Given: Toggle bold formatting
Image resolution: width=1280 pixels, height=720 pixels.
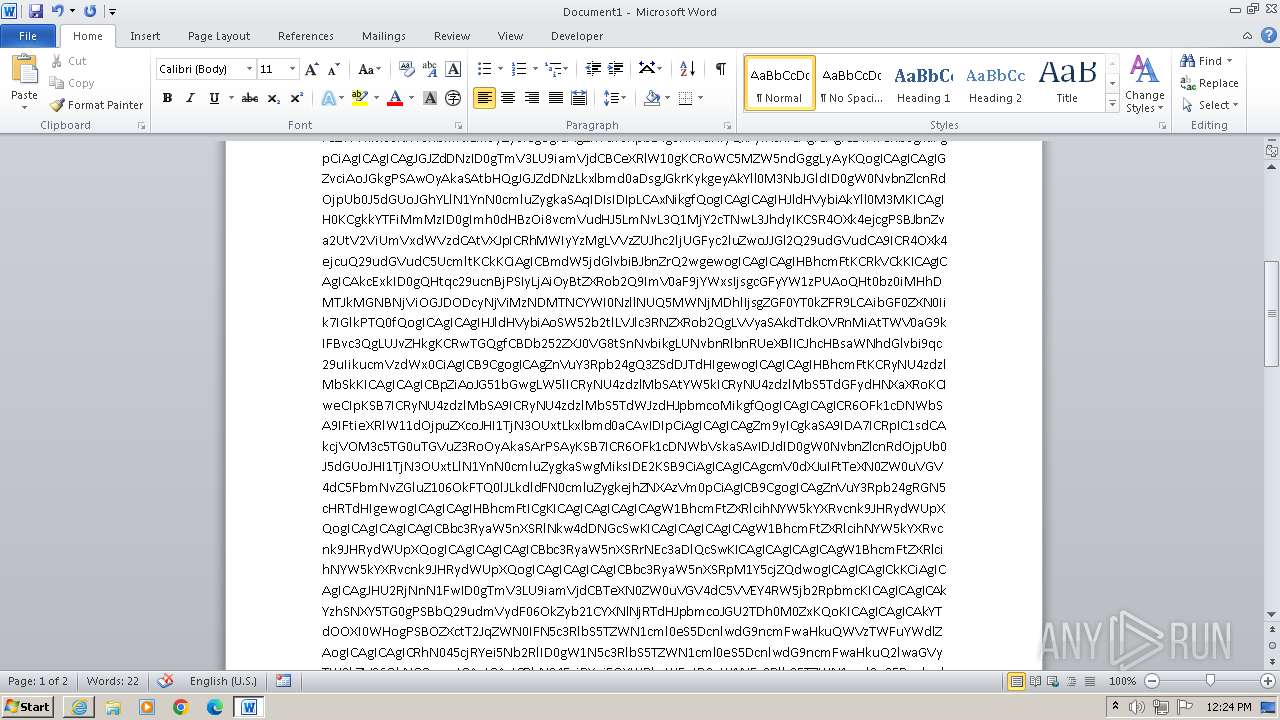Looking at the screenshot, I should coord(167,98).
